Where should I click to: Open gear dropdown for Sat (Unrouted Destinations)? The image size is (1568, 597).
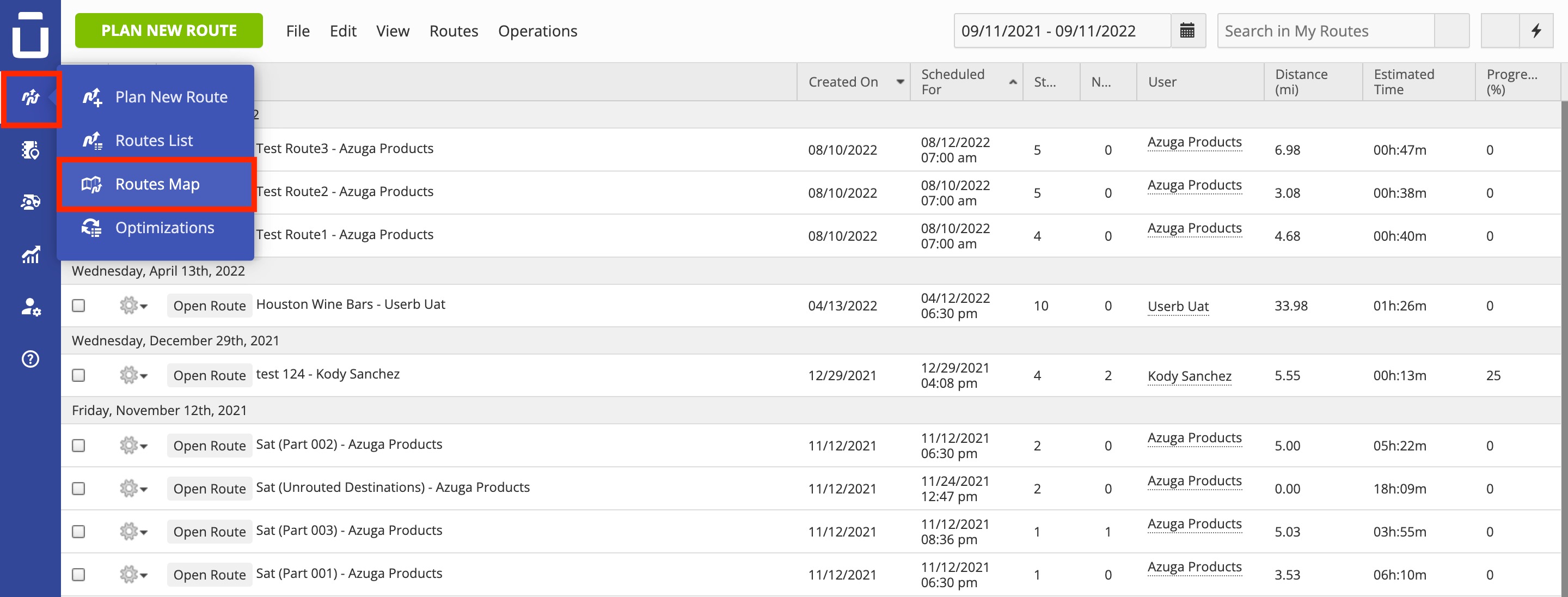coord(133,489)
